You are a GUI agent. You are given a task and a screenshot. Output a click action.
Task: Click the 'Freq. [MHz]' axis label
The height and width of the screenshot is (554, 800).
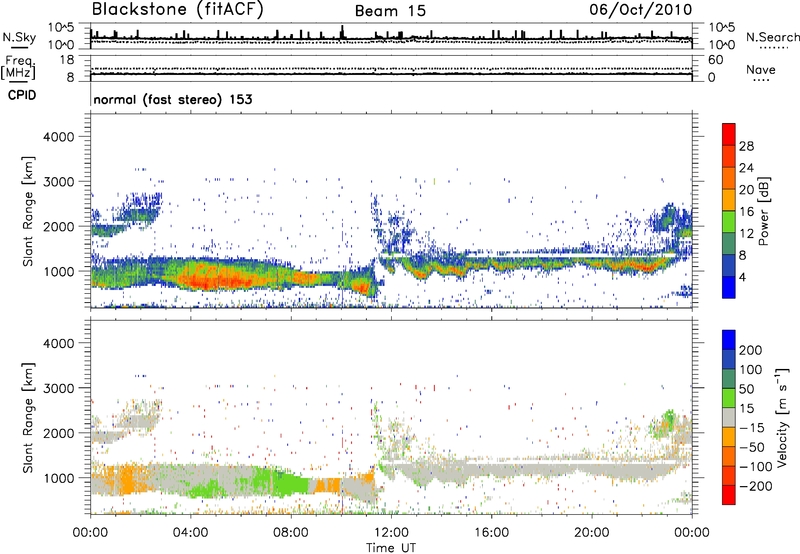[x=18, y=67]
